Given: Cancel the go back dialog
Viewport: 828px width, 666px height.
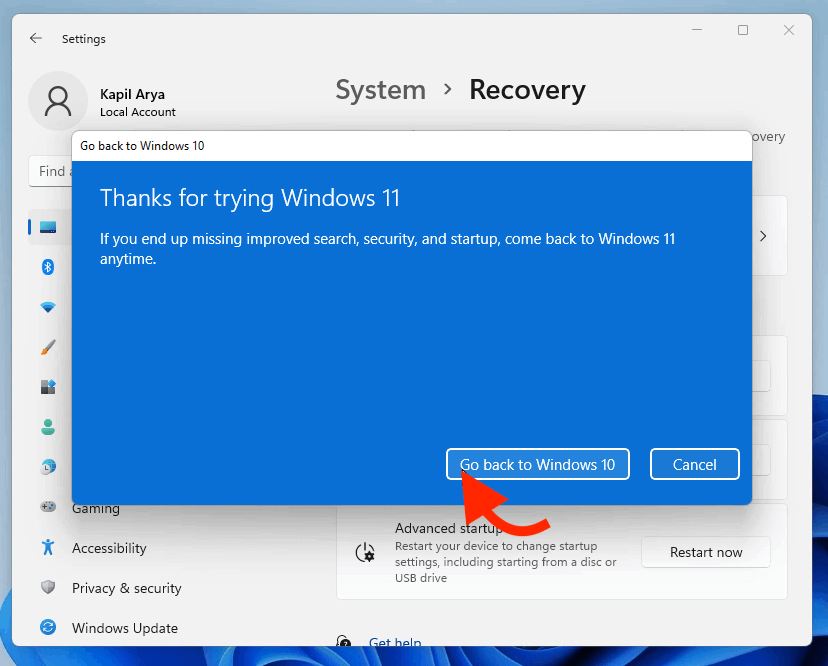Looking at the screenshot, I should tap(694, 464).
